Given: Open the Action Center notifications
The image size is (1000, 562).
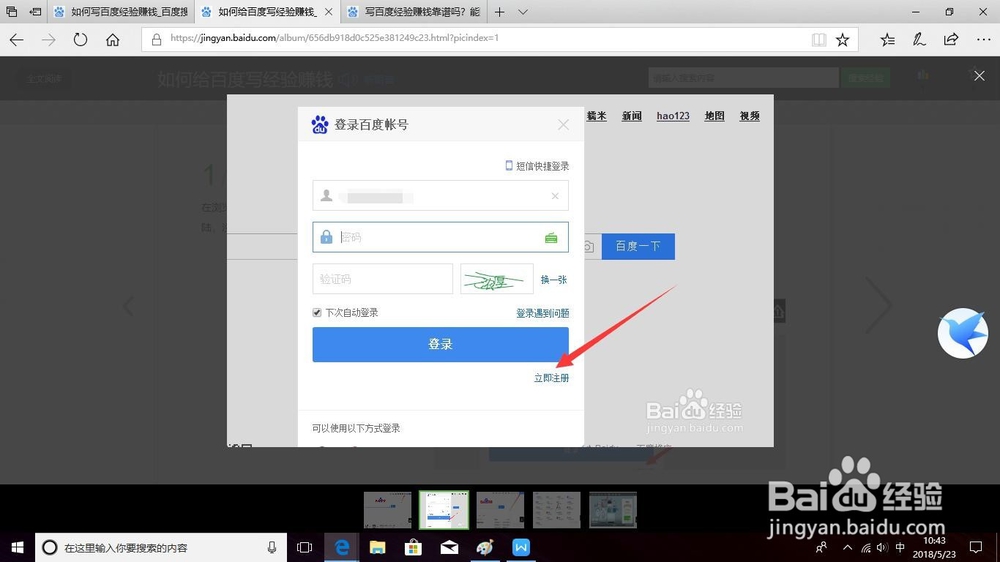Looking at the screenshot, I should 976,547.
